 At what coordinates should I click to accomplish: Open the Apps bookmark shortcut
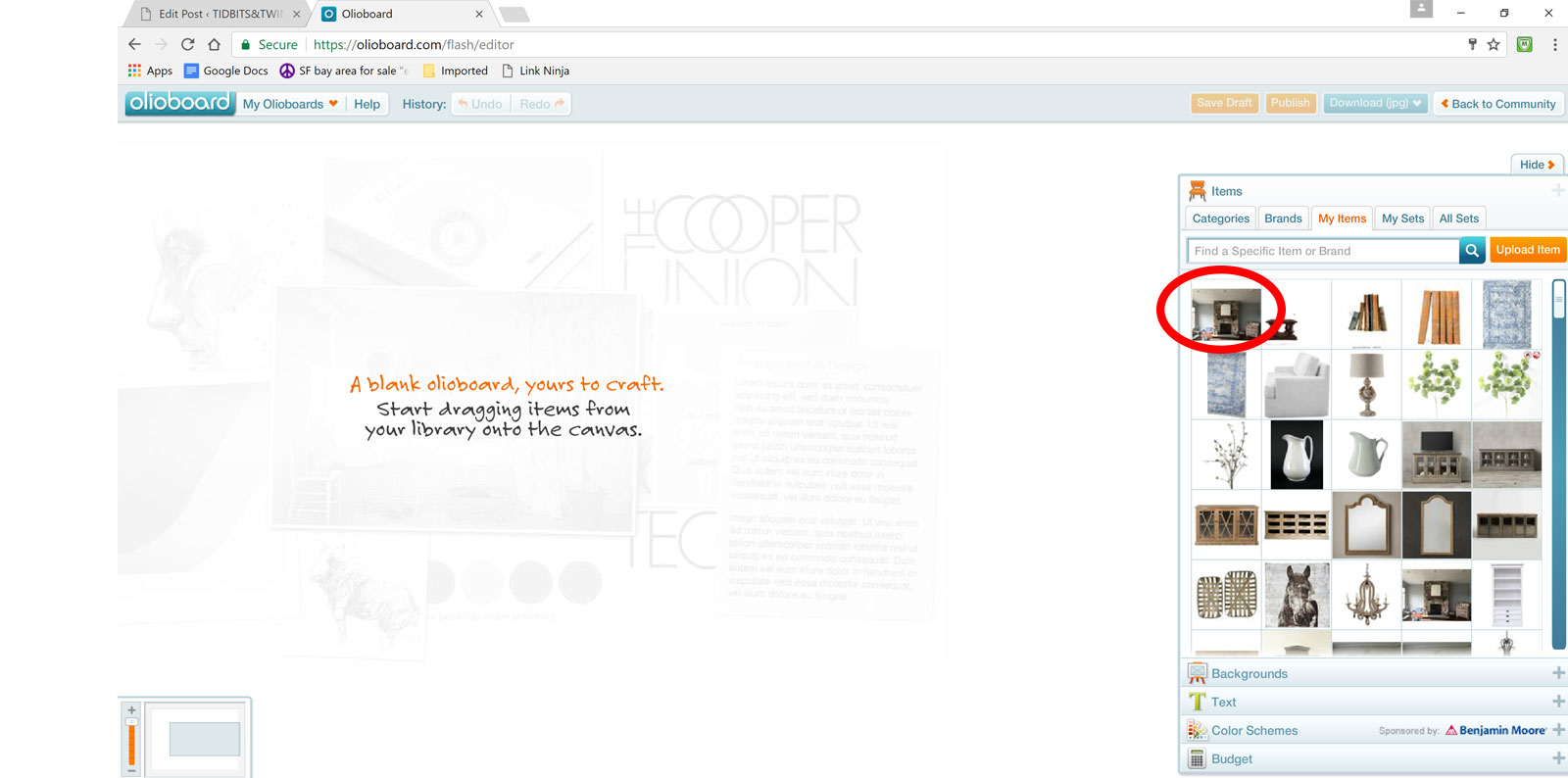(x=150, y=71)
